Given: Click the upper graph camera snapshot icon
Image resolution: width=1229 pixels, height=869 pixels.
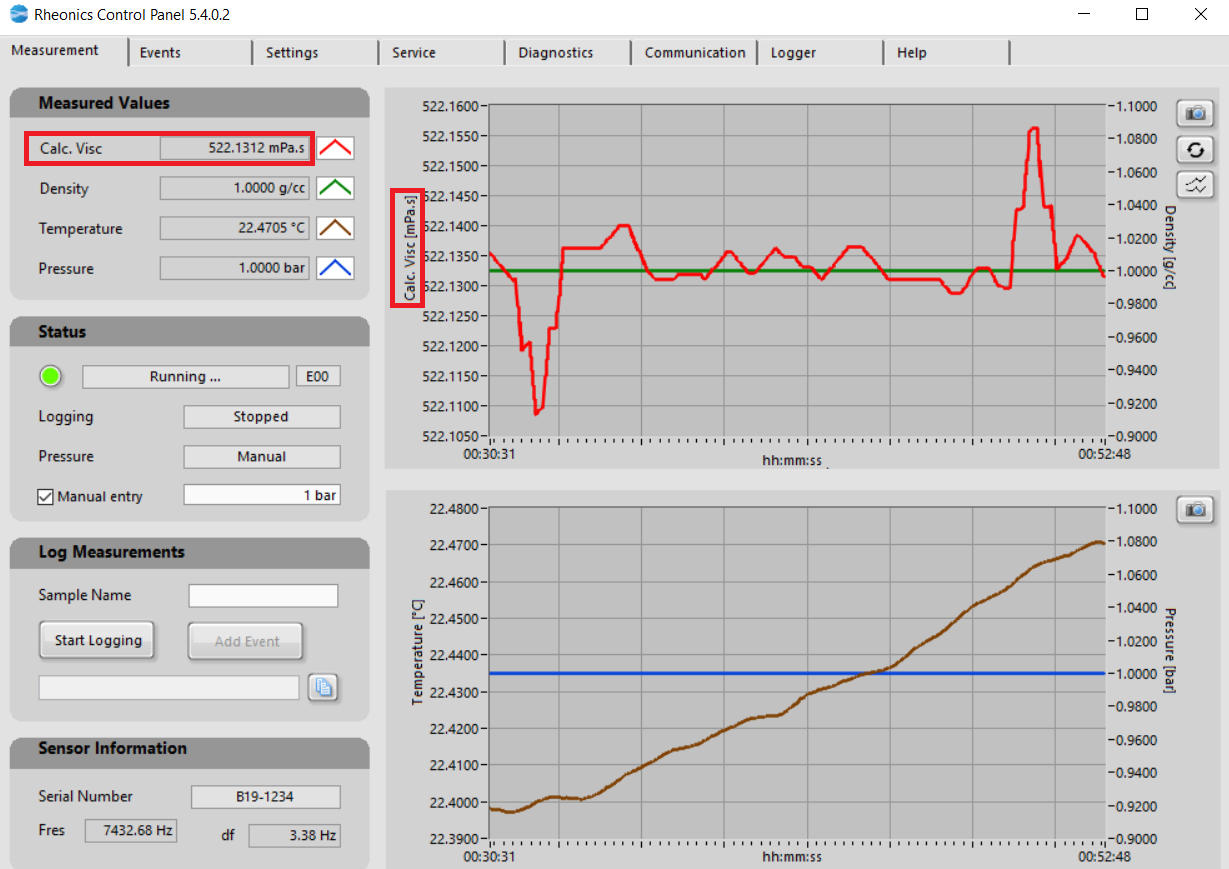Looking at the screenshot, I should pos(1195,113).
